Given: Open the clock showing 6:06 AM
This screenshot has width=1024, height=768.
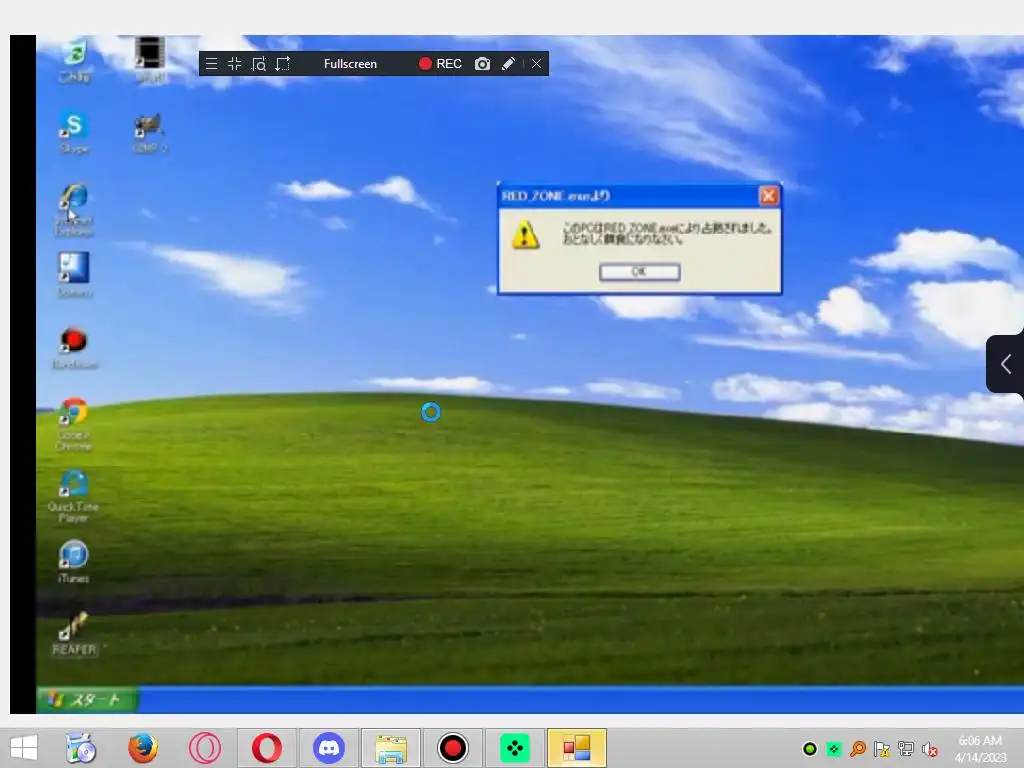Looking at the screenshot, I should tap(980, 749).
